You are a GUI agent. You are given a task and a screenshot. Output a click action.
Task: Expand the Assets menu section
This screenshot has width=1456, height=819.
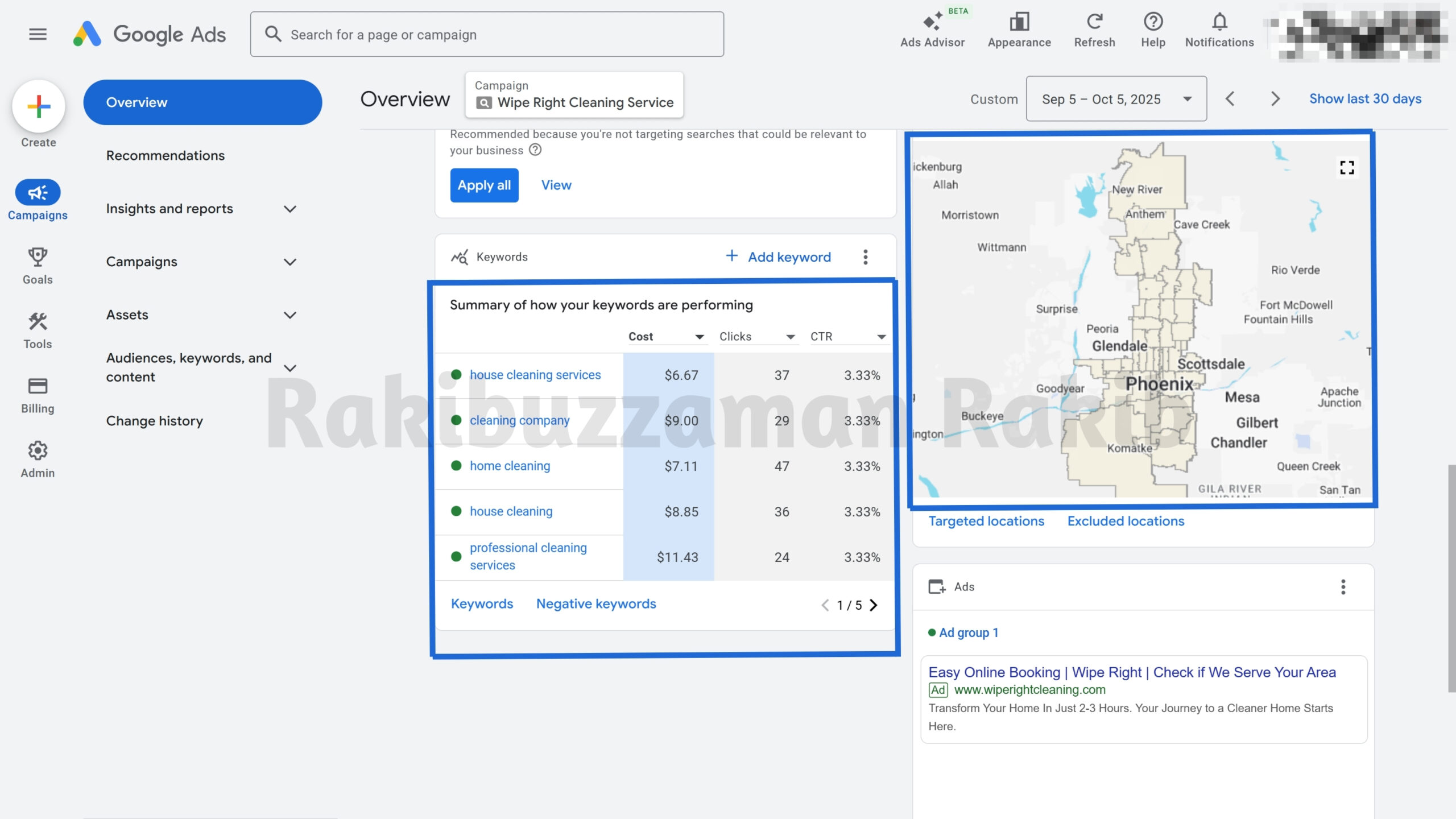click(289, 315)
